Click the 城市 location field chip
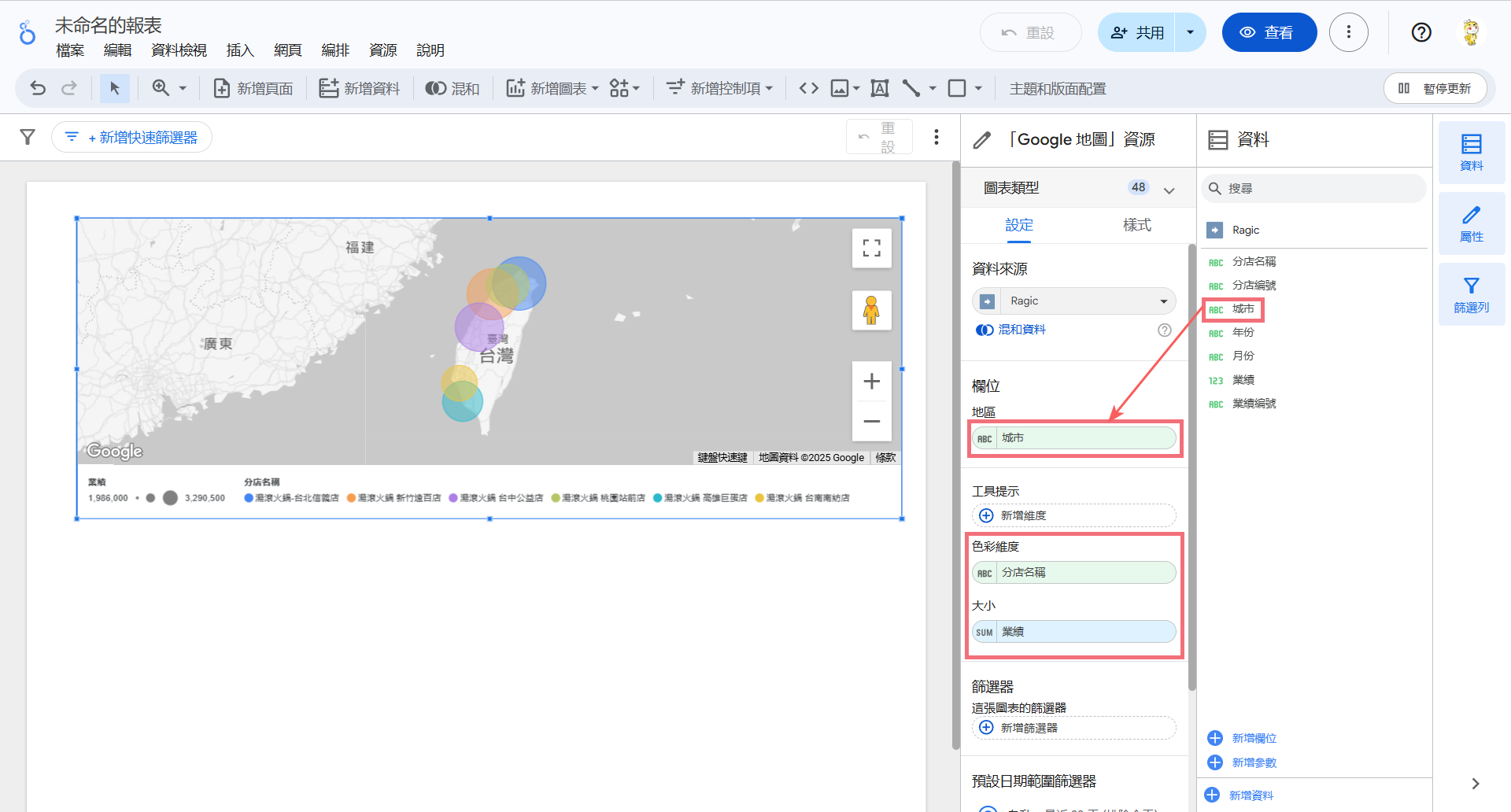The image size is (1511, 812). [1073, 438]
